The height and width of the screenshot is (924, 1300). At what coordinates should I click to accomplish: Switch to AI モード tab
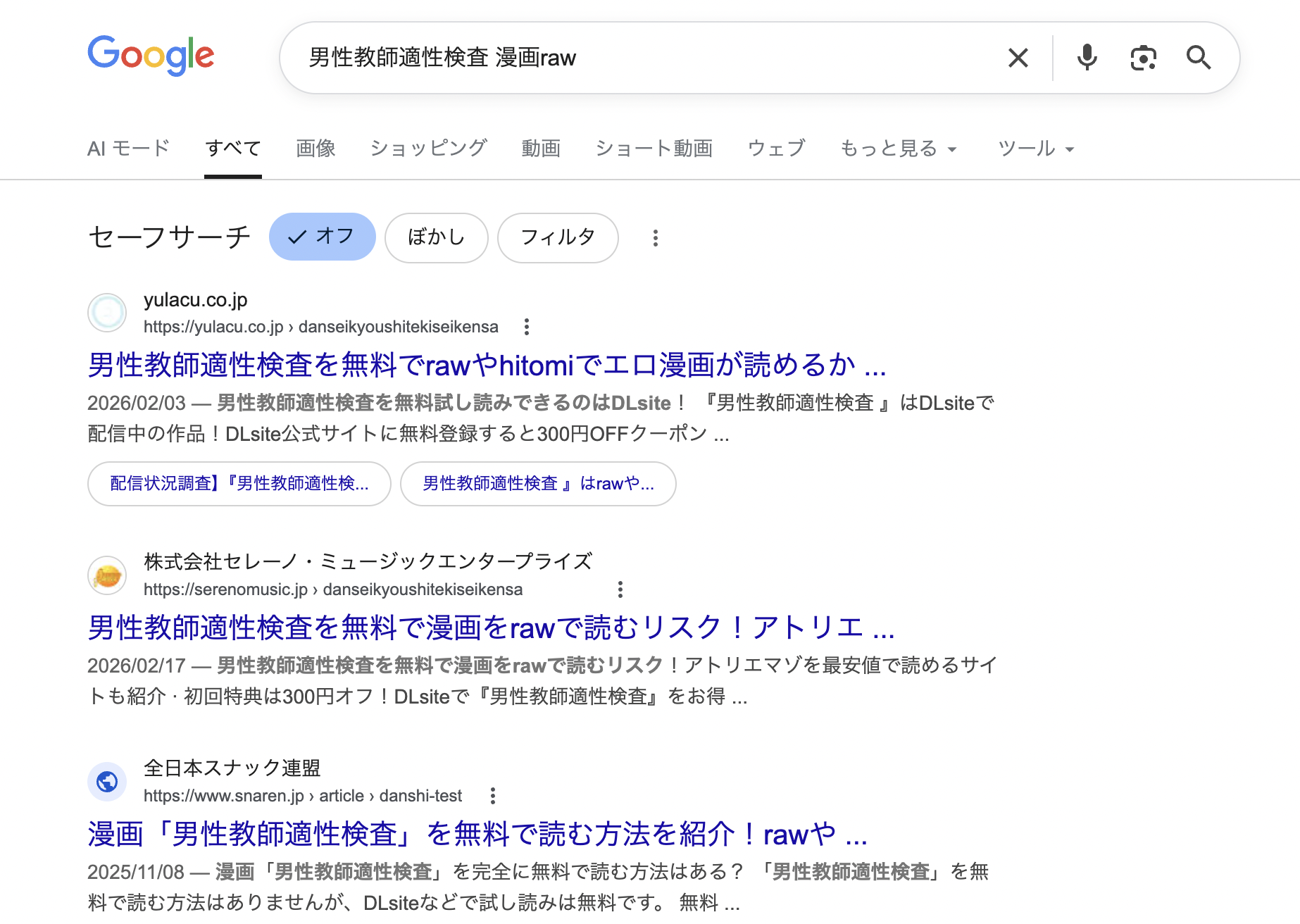(x=129, y=149)
